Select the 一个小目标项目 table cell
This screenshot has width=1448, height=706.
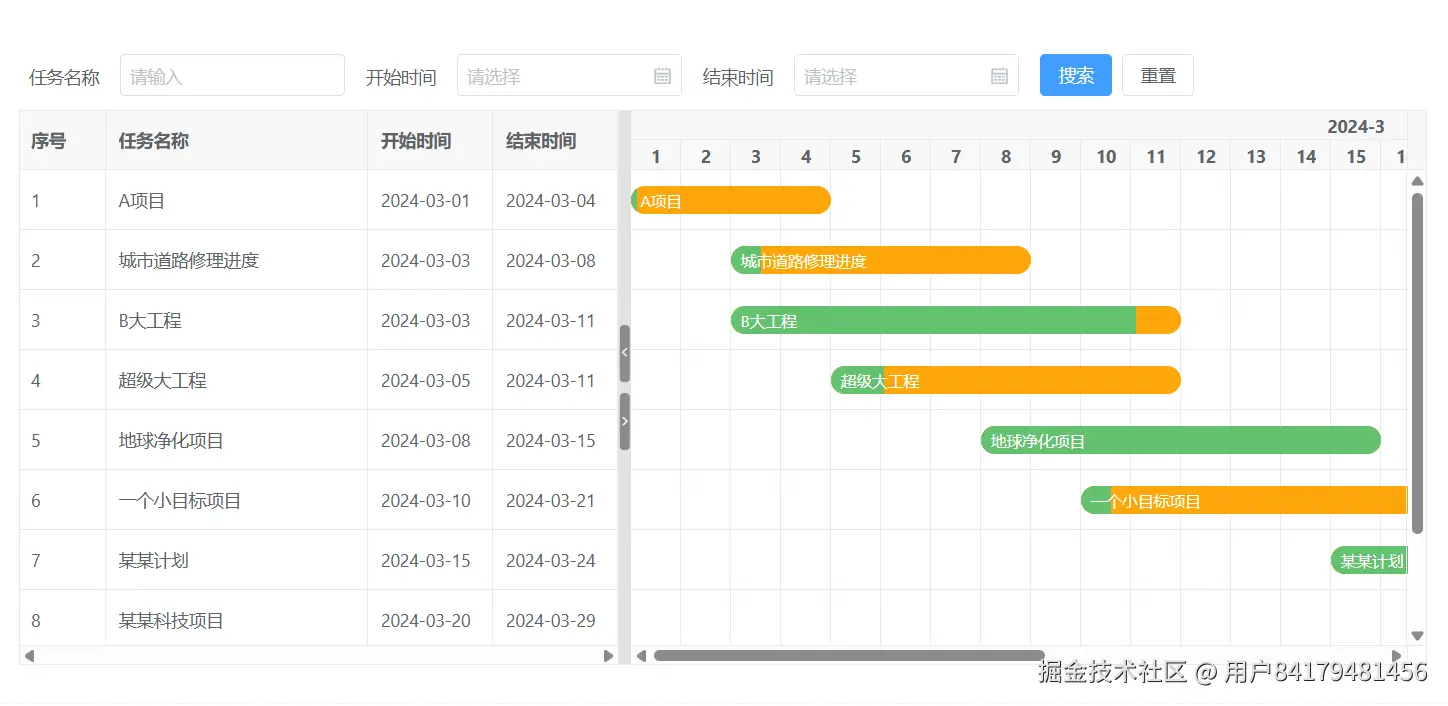[237, 500]
